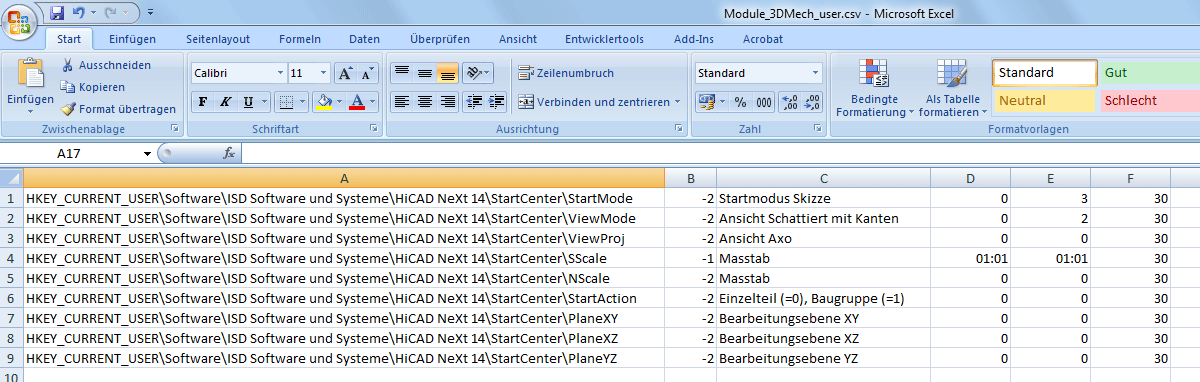The width and height of the screenshot is (1200, 382).
Task: Save the workbook via quick access
Action: pos(57,12)
